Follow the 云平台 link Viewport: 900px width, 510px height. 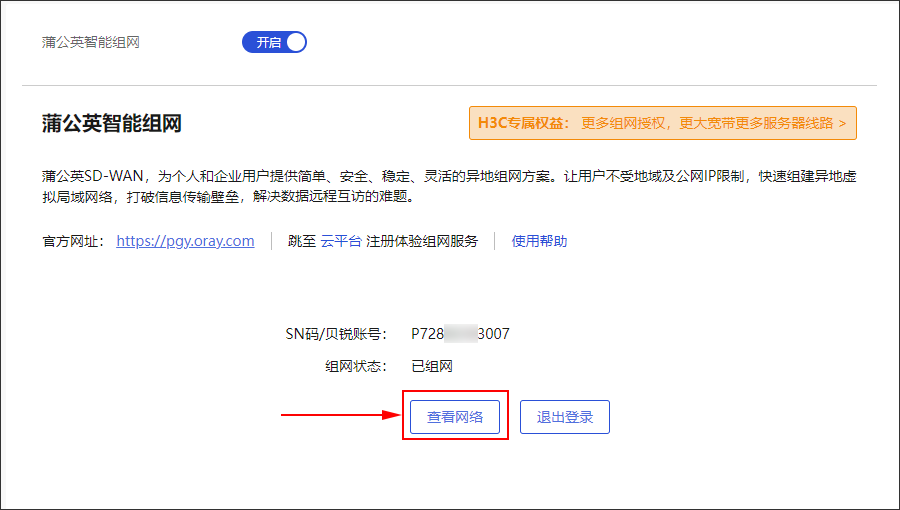coord(341,241)
